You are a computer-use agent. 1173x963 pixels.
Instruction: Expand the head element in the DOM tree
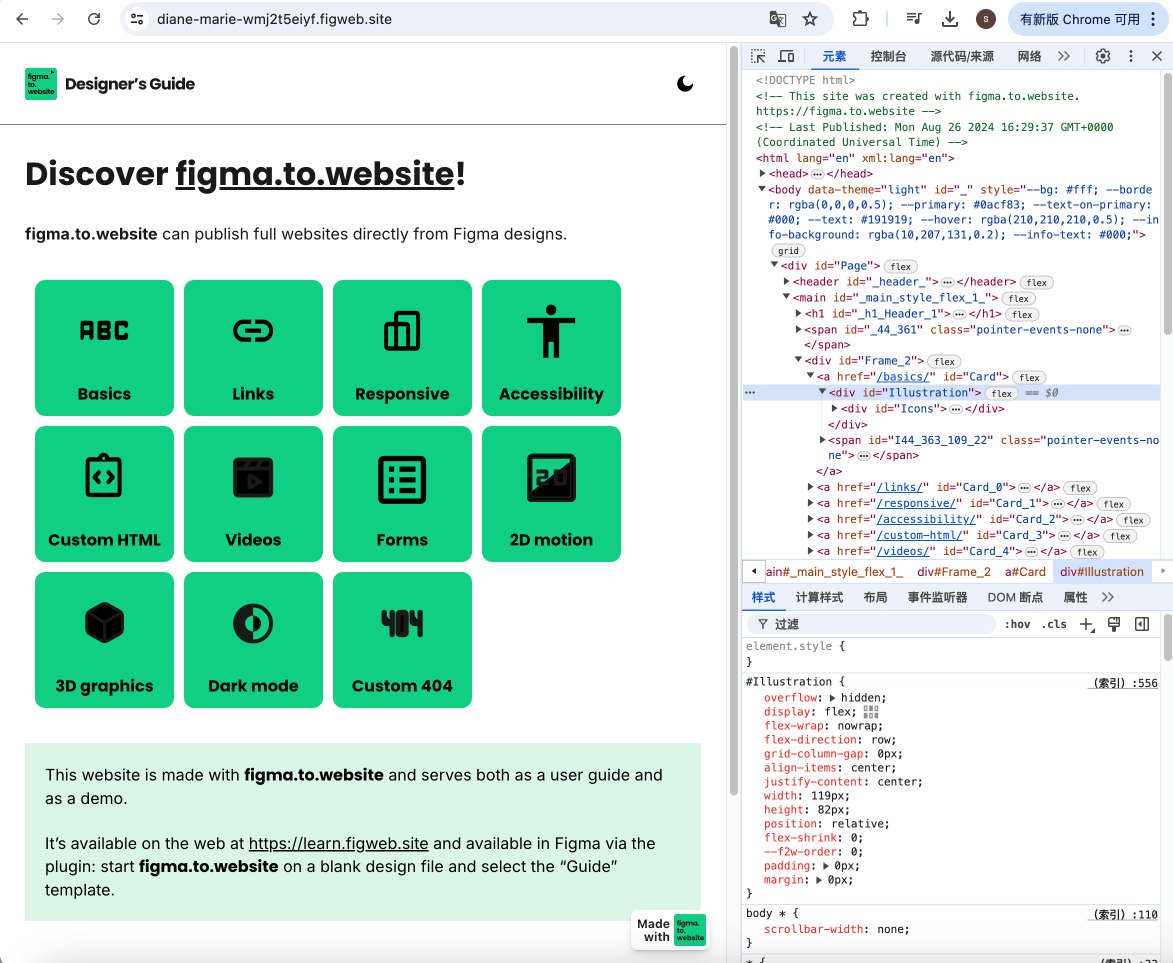(x=762, y=173)
